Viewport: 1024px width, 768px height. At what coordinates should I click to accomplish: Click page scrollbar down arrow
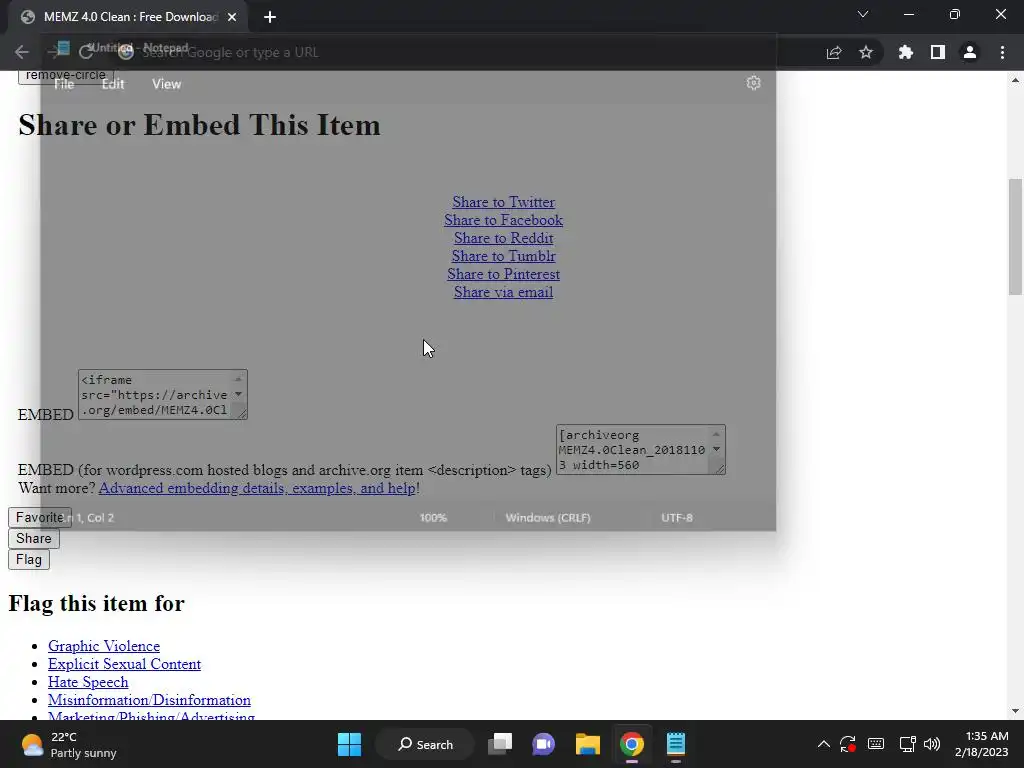pos(1015,711)
